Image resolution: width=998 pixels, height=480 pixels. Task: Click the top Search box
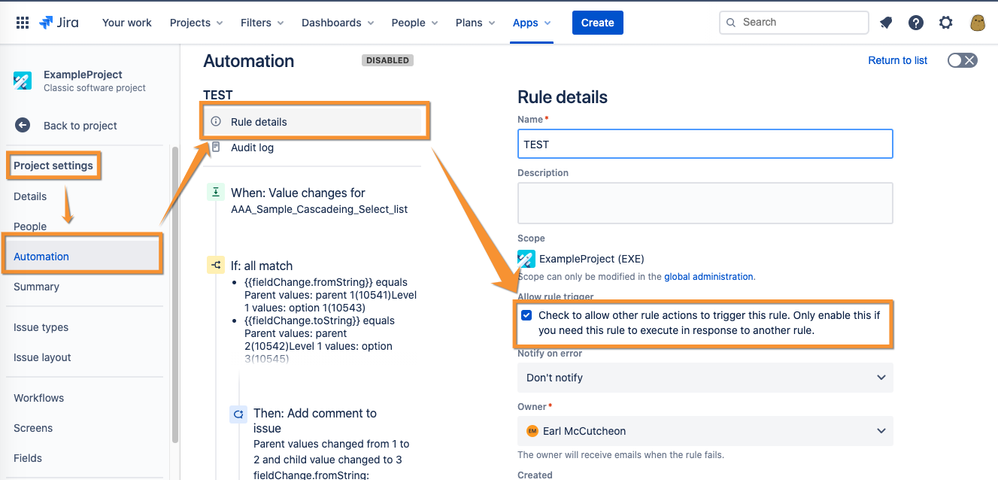[x=794, y=22]
